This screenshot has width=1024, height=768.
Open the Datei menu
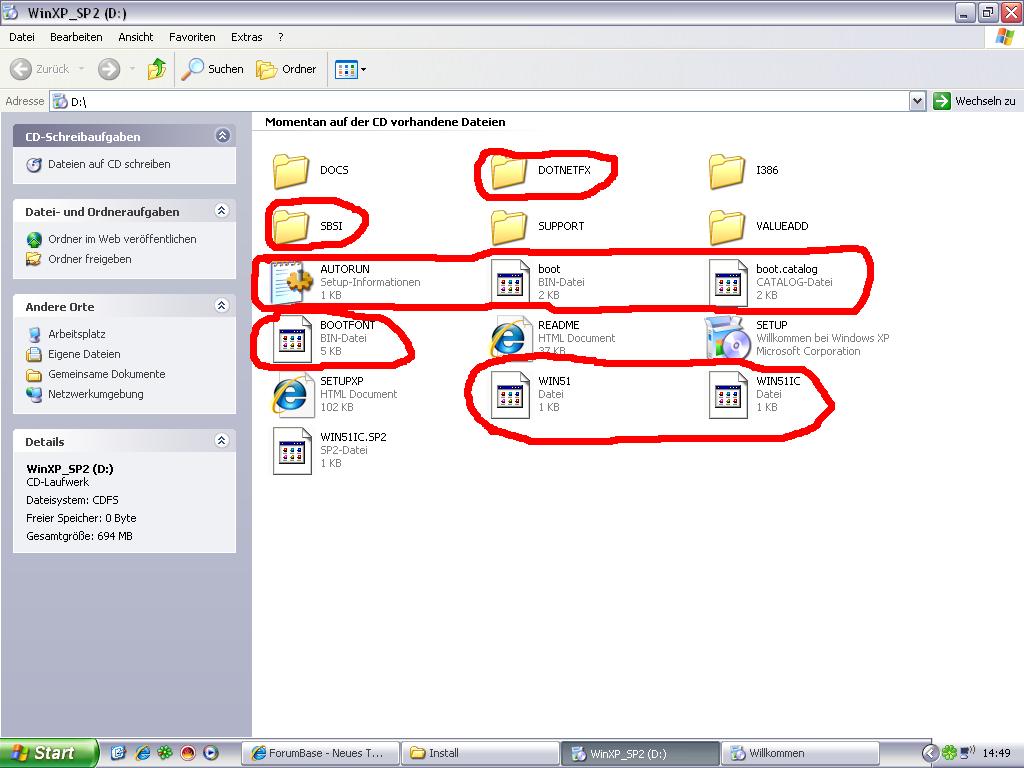pos(22,37)
